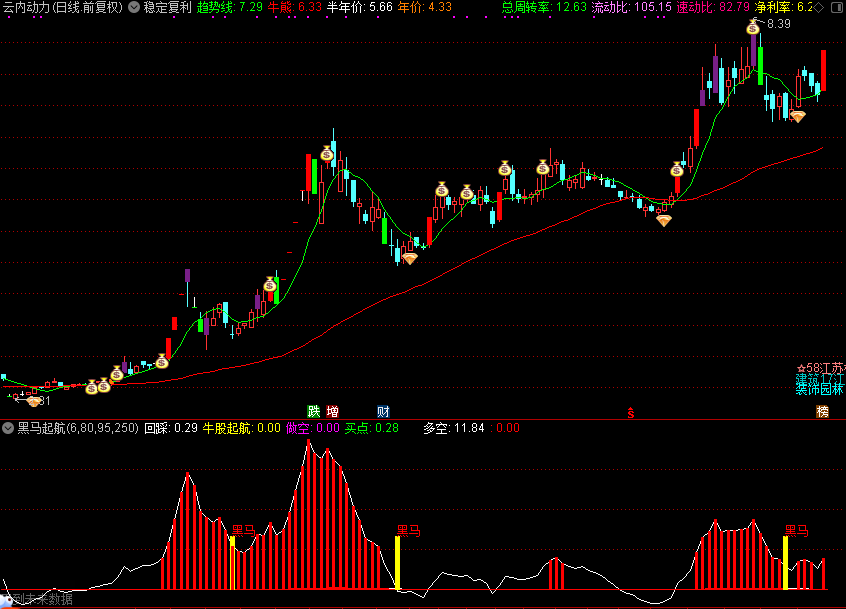
Task: Click the 做空: 0.00 value
Action: pos(313,428)
